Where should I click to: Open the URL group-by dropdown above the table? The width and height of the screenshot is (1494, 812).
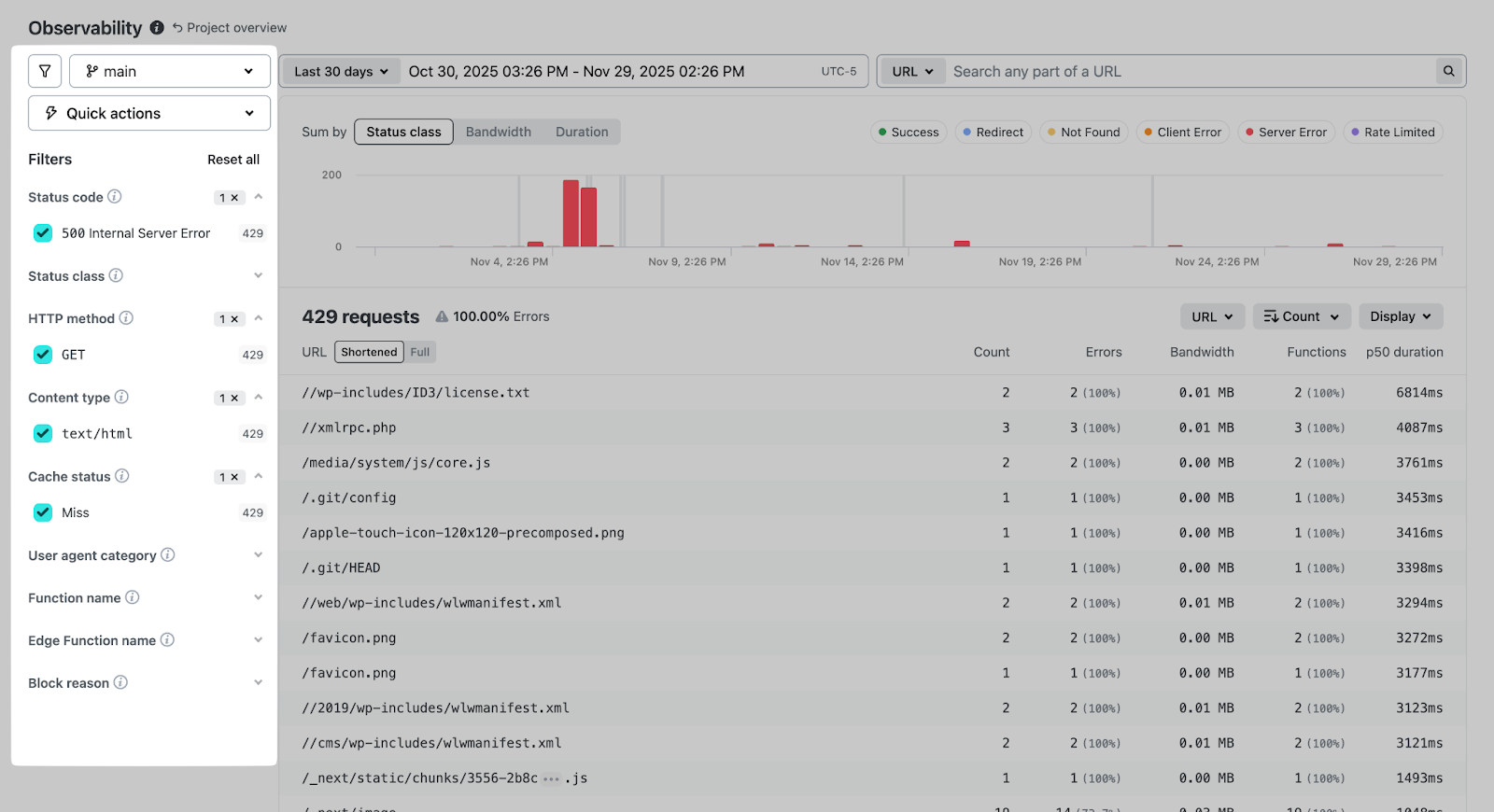(1212, 316)
